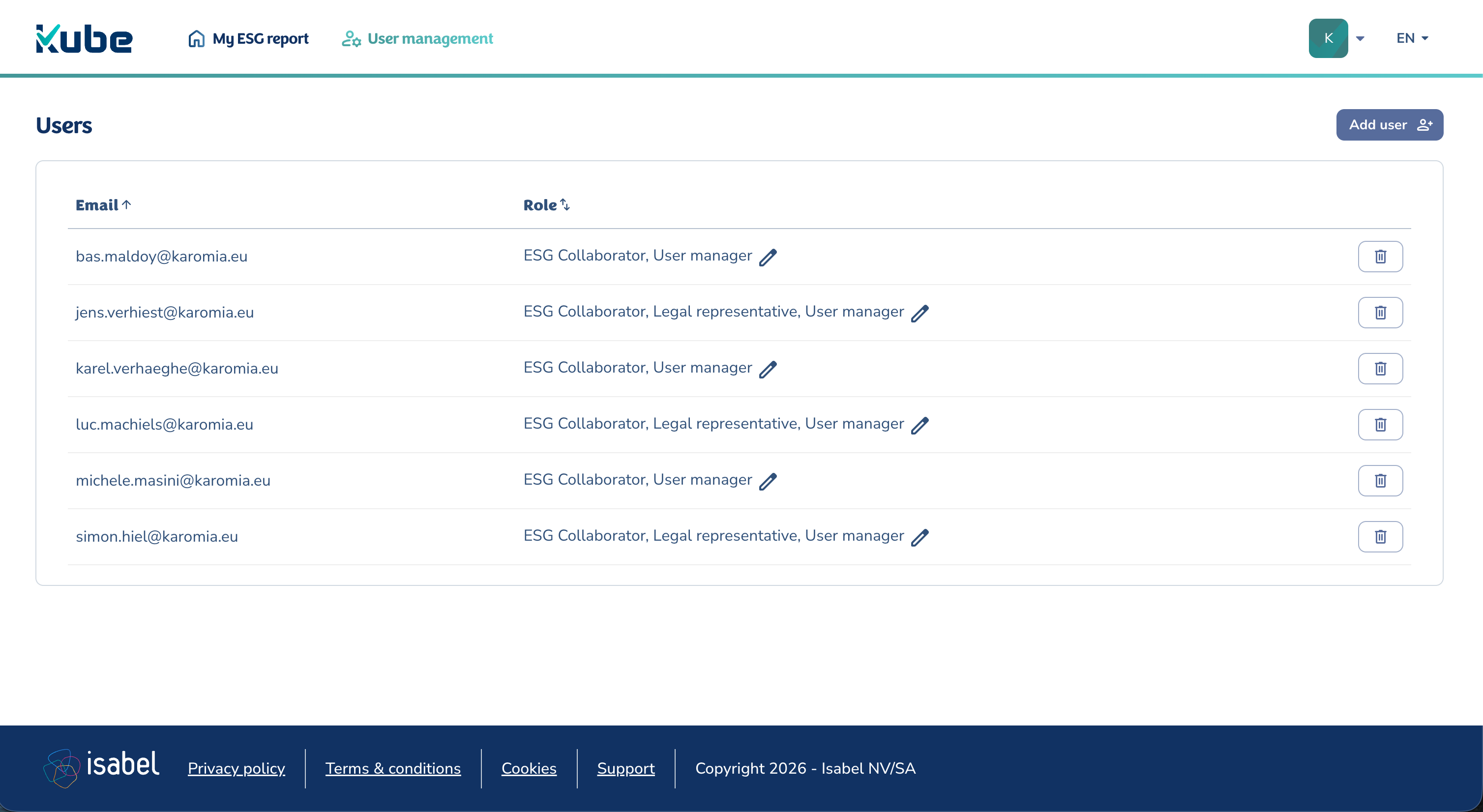Edit the role of bas.maldoy@karomia.eu
This screenshot has height=812, width=1483.
[769, 257]
